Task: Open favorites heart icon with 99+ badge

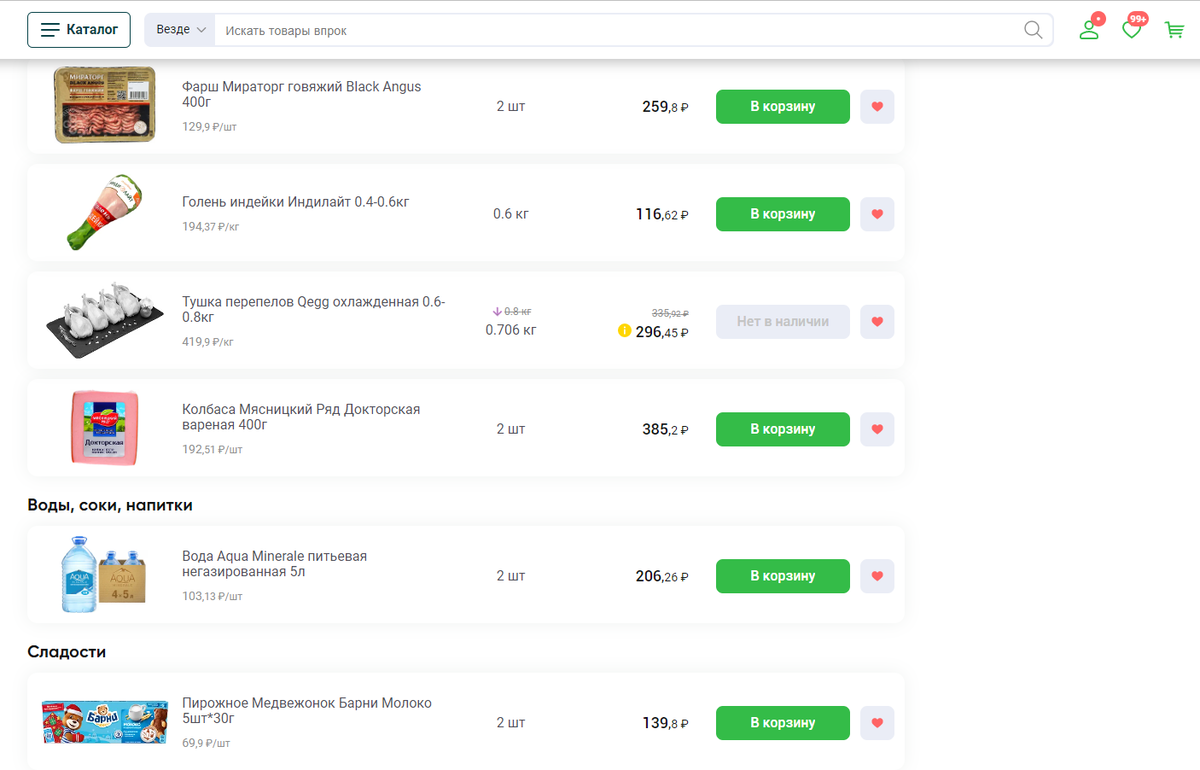Action: tap(1132, 29)
